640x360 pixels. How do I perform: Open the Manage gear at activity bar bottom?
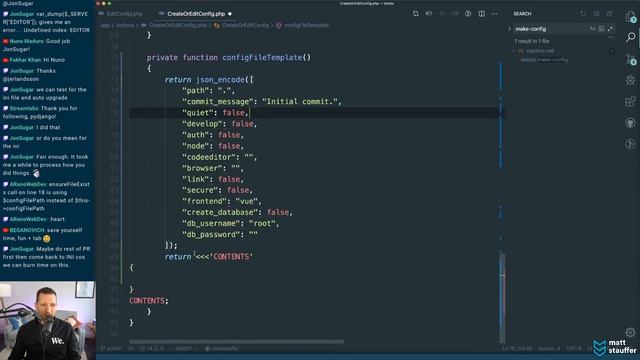[631, 332]
